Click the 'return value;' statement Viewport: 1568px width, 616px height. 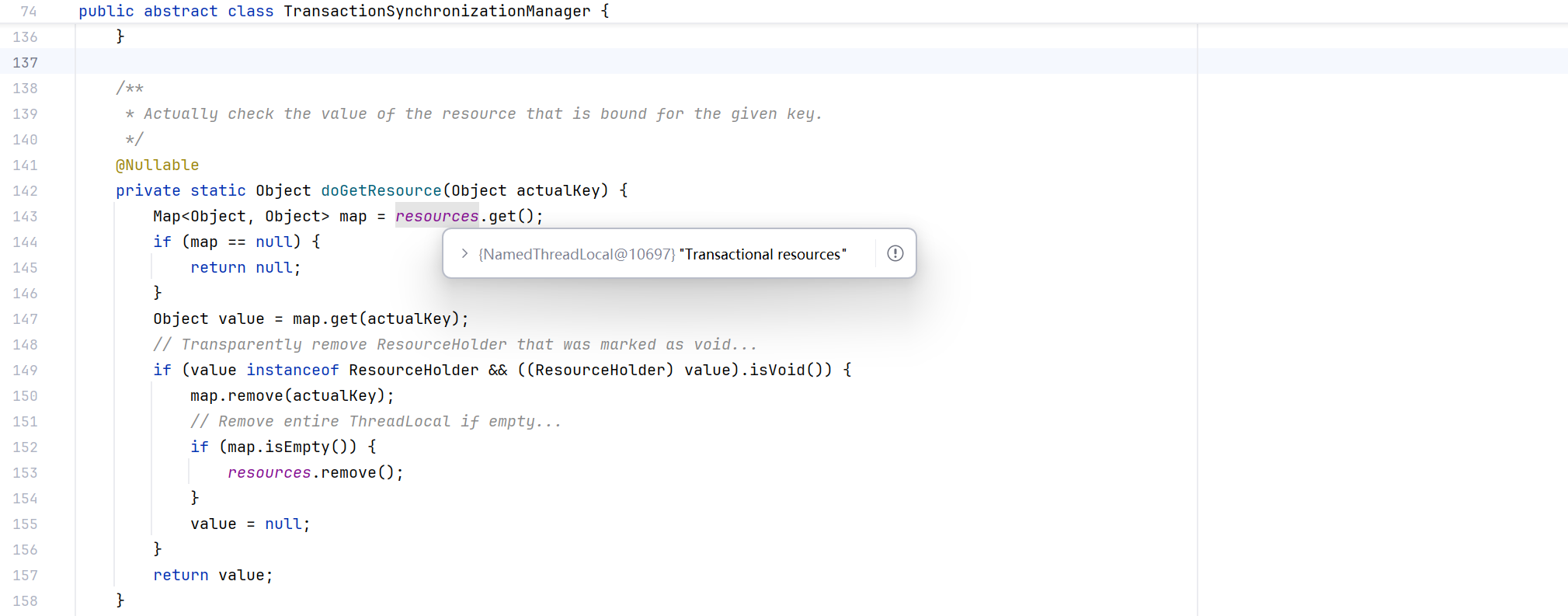pos(213,575)
